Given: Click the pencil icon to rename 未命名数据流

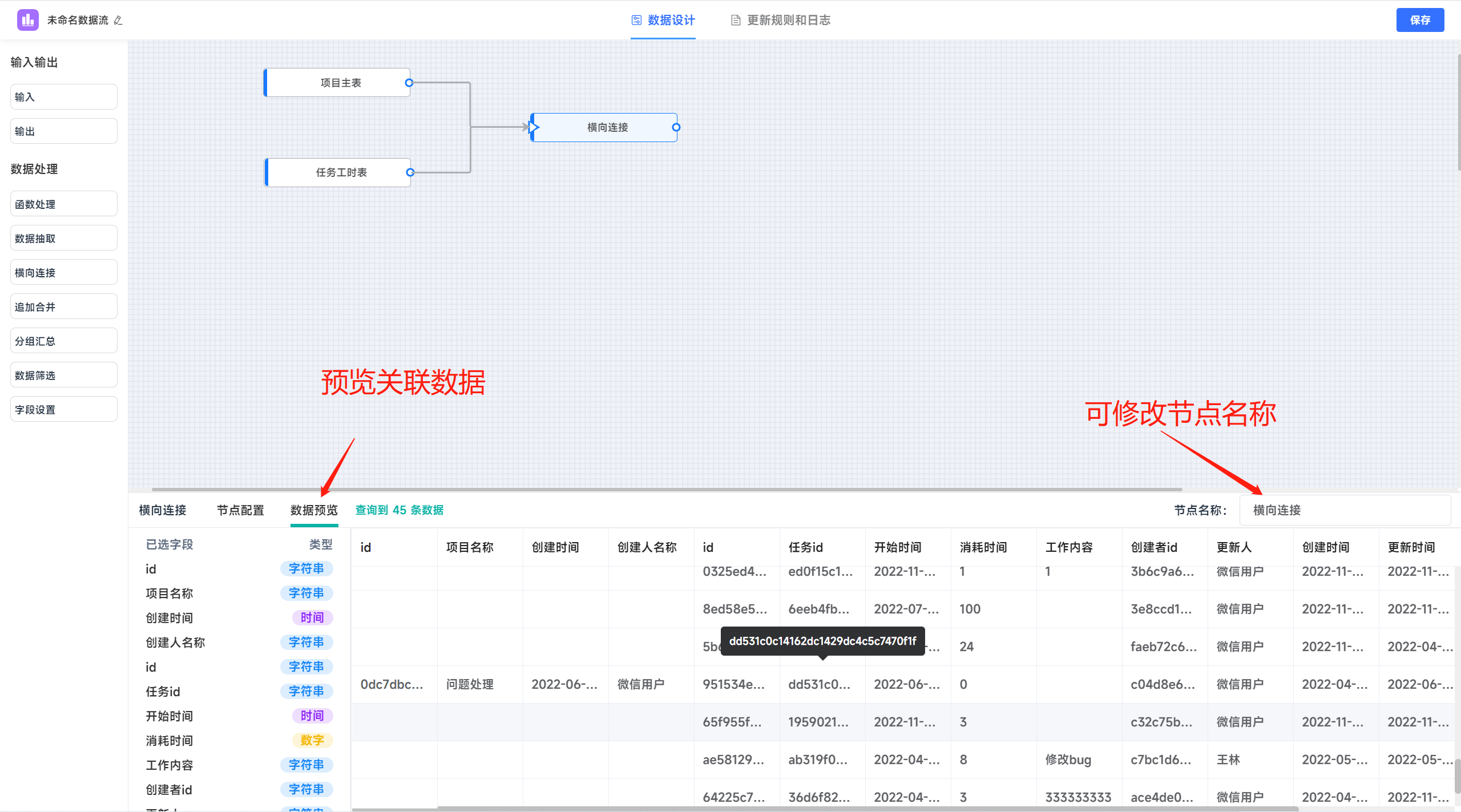Looking at the screenshot, I should 119,20.
